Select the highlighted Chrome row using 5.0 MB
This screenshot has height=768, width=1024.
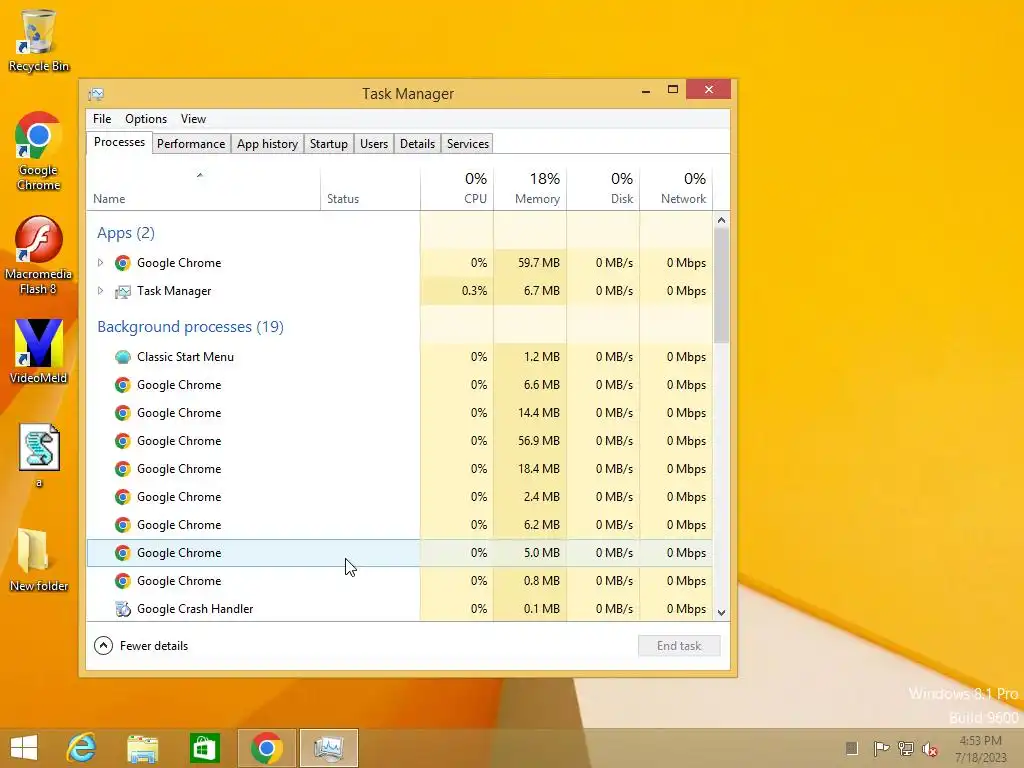tap(400, 553)
